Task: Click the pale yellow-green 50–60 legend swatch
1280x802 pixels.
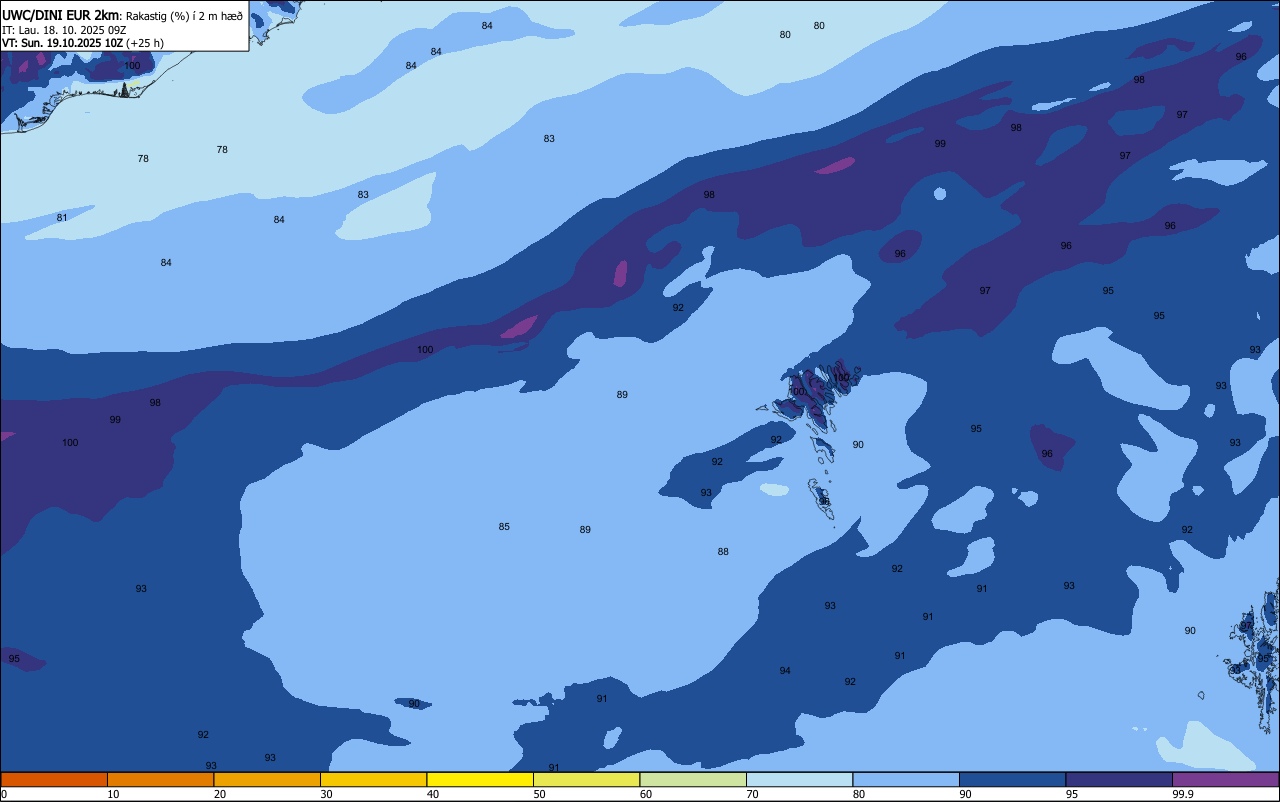Action: 586,779
